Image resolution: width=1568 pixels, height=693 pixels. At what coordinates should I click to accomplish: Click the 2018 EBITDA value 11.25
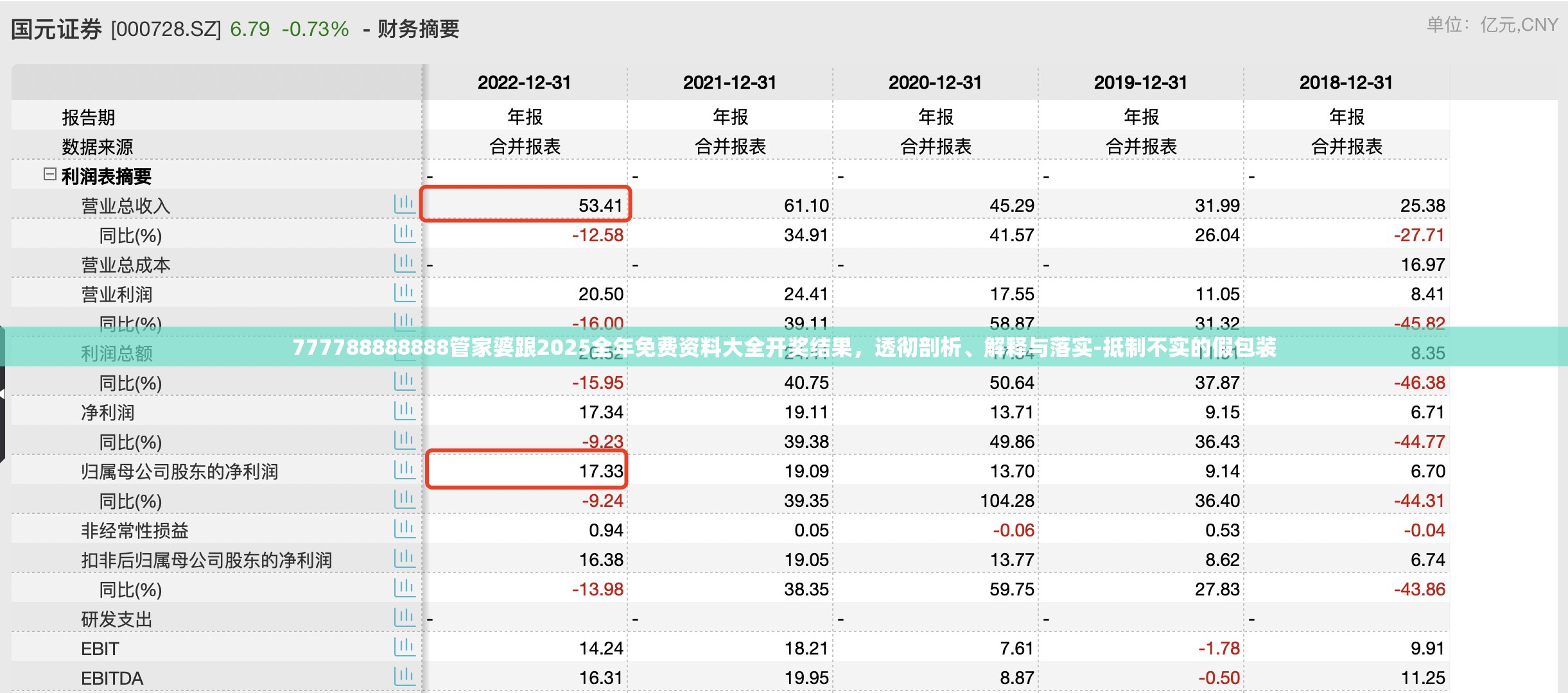(x=1423, y=678)
